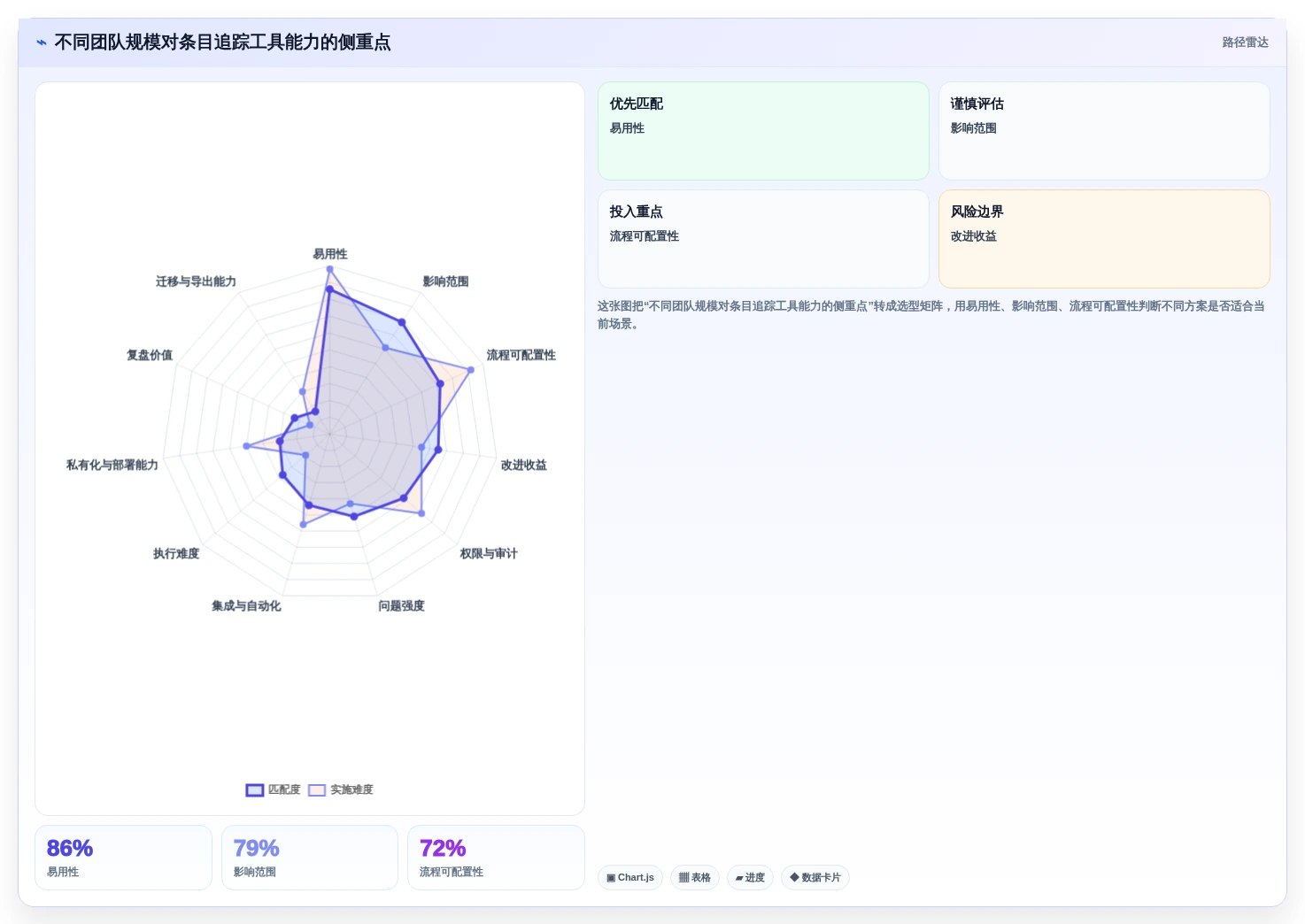Click the 改进收益 radar axis label

coord(524,465)
